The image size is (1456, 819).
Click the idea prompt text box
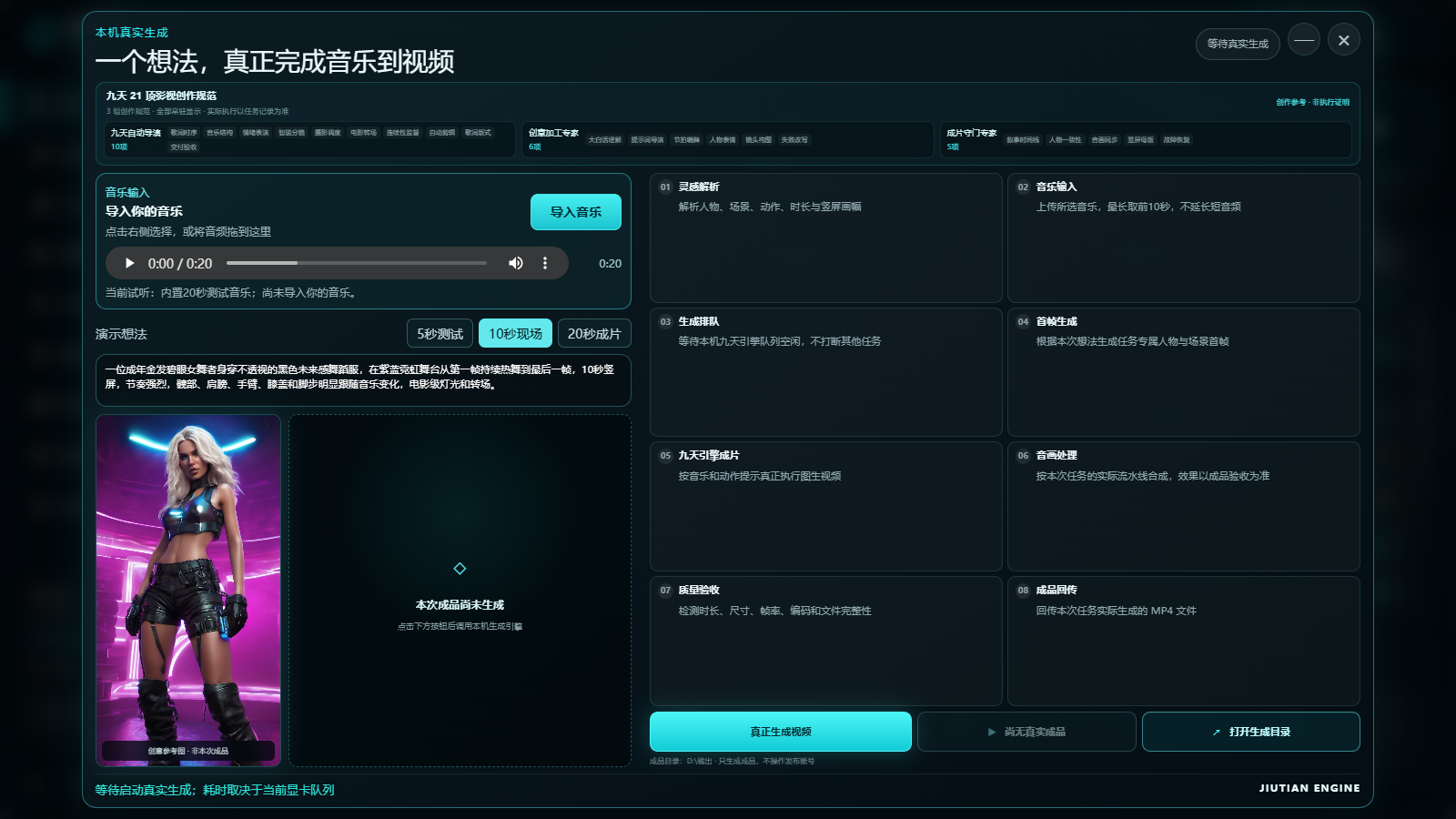pos(363,380)
